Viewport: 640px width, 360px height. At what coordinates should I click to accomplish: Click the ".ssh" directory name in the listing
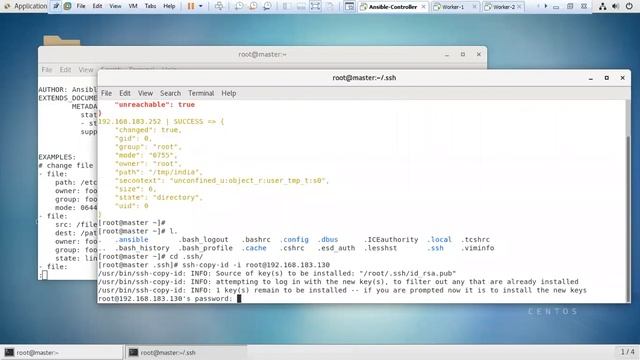[436, 248]
